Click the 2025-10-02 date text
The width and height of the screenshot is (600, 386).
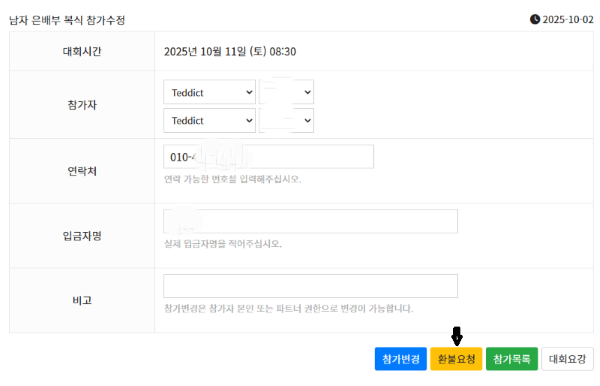(x=568, y=20)
